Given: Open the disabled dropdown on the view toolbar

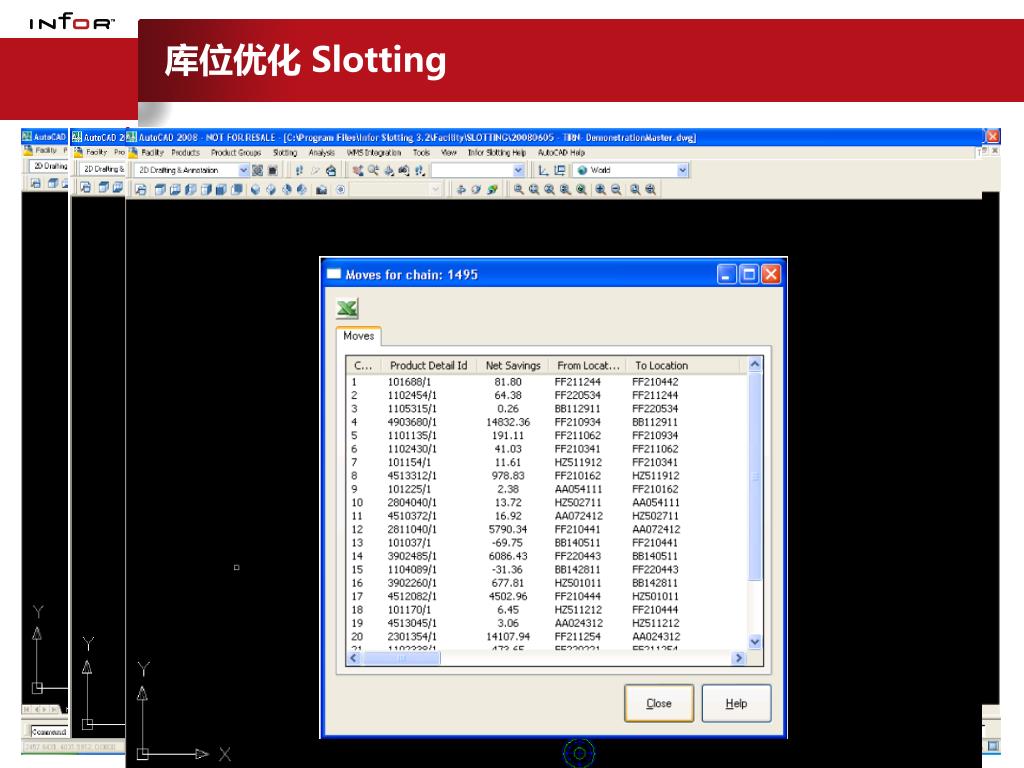Looking at the screenshot, I should 436,189.
